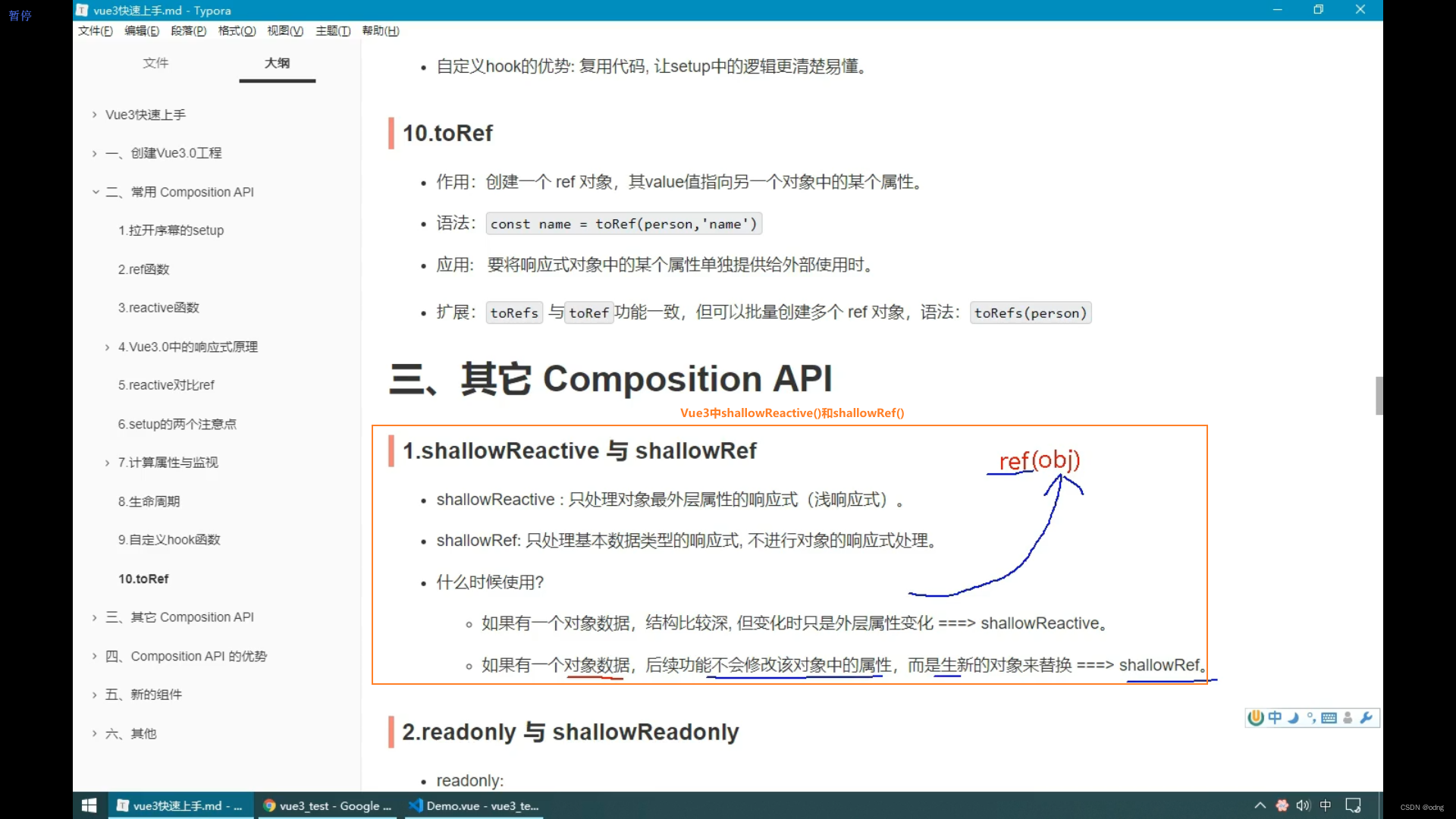The width and height of the screenshot is (1456, 819).
Task: Open the 文件(F) menu
Action: [x=94, y=31]
